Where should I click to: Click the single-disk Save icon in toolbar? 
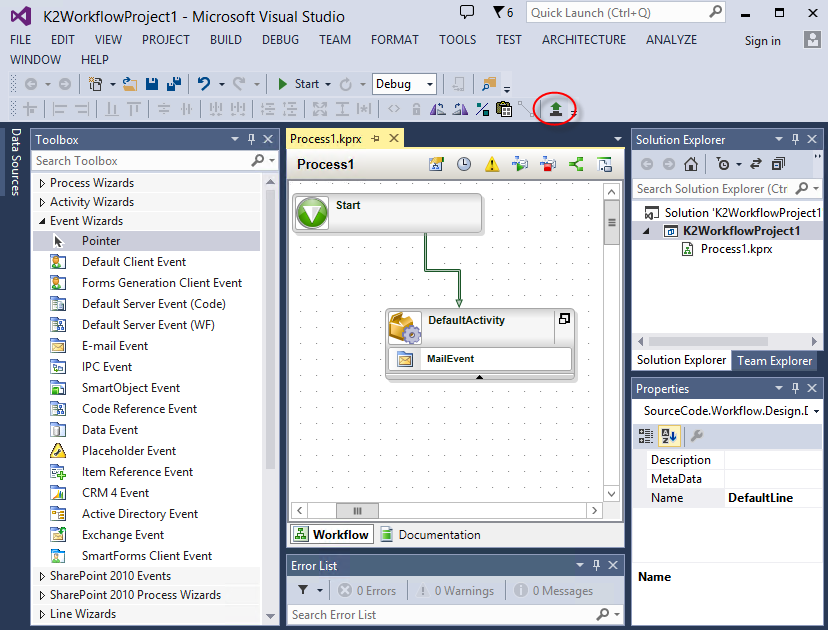coord(152,84)
